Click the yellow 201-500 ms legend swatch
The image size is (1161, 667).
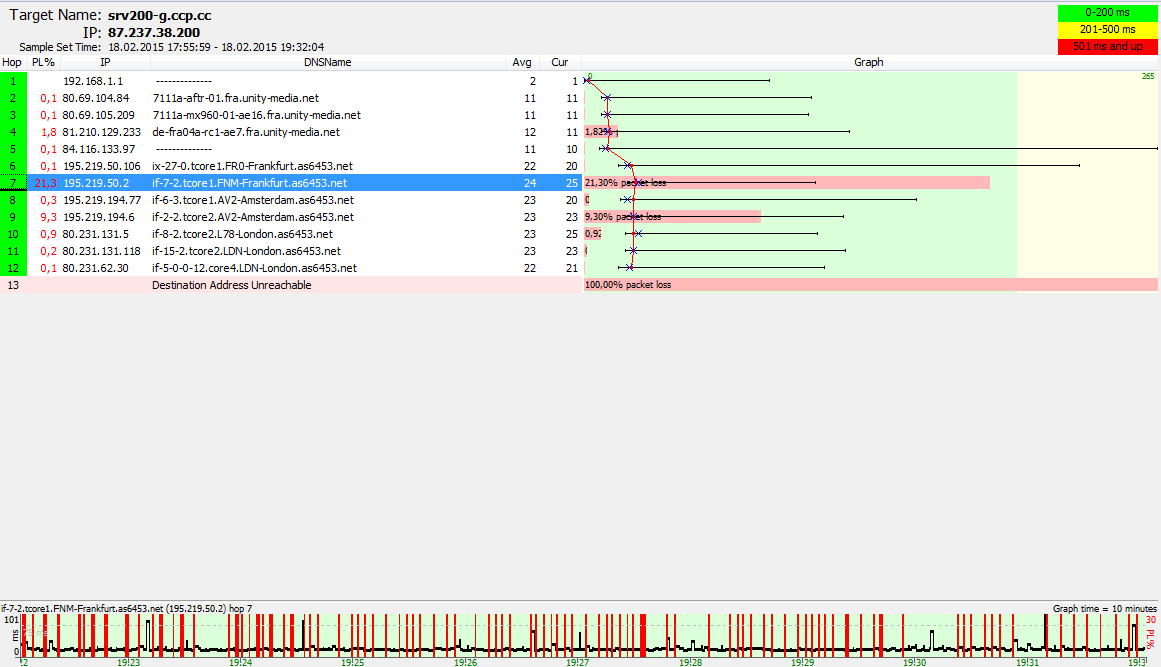click(1106, 29)
